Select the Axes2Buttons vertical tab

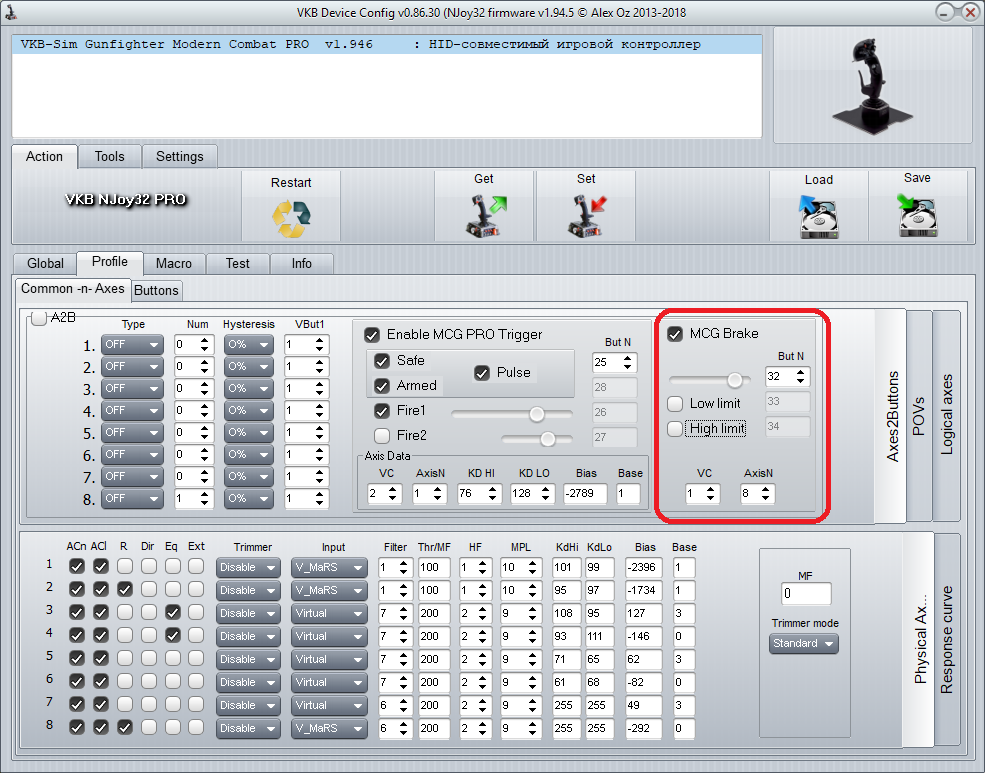tap(892, 416)
